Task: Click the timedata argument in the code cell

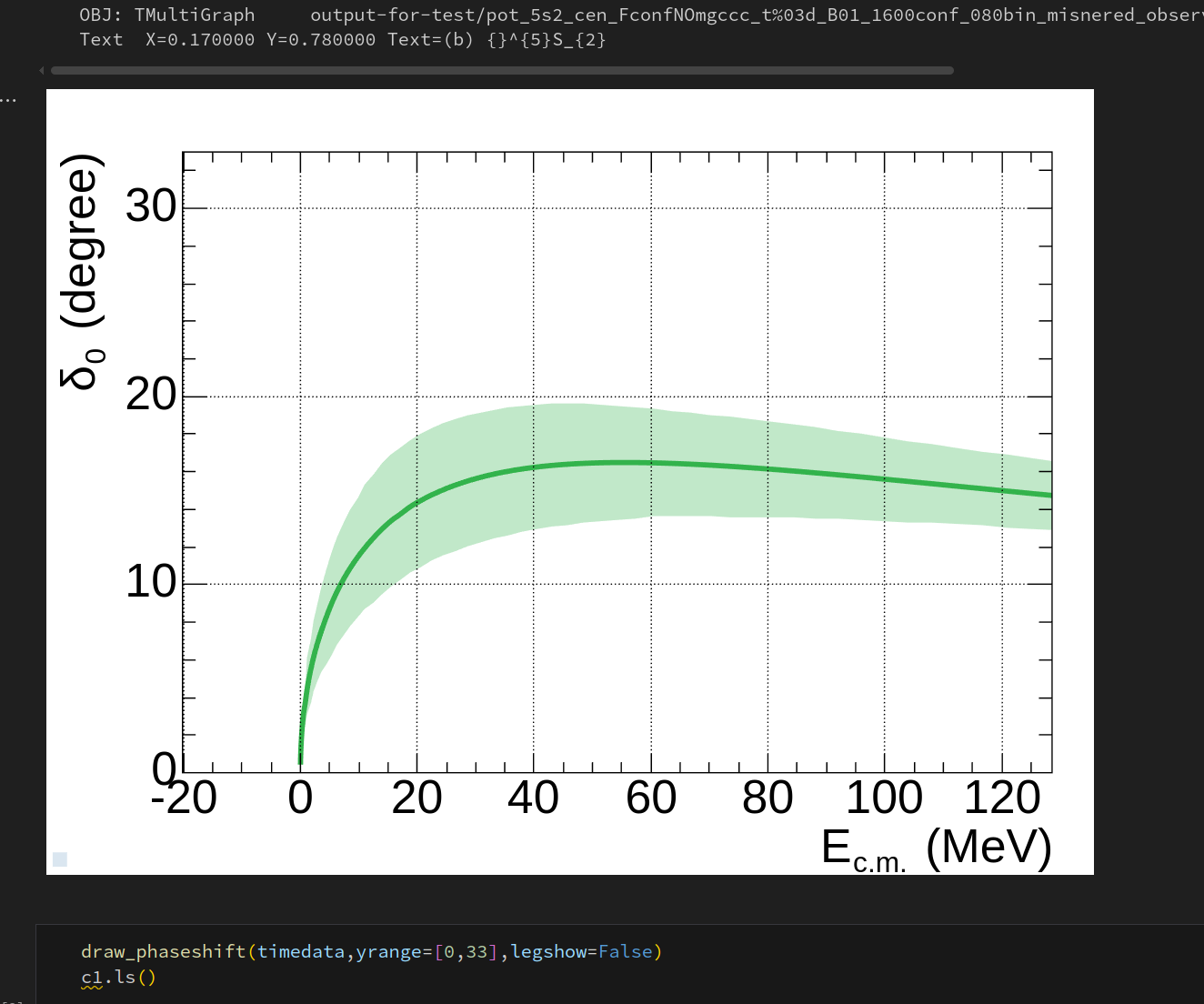Action: coord(300,951)
